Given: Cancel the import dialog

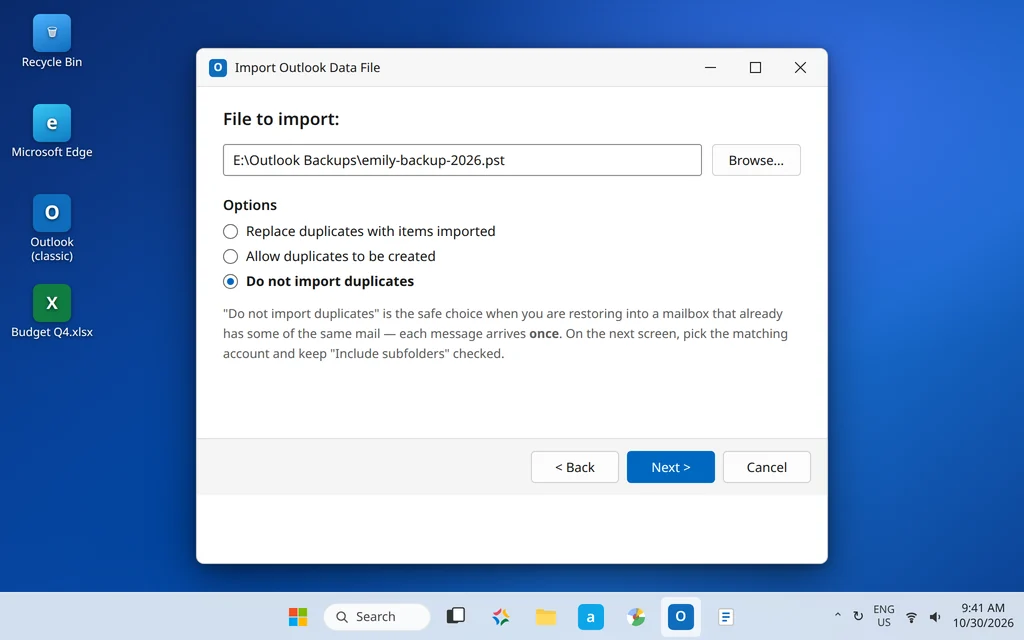Looking at the screenshot, I should (767, 467).
